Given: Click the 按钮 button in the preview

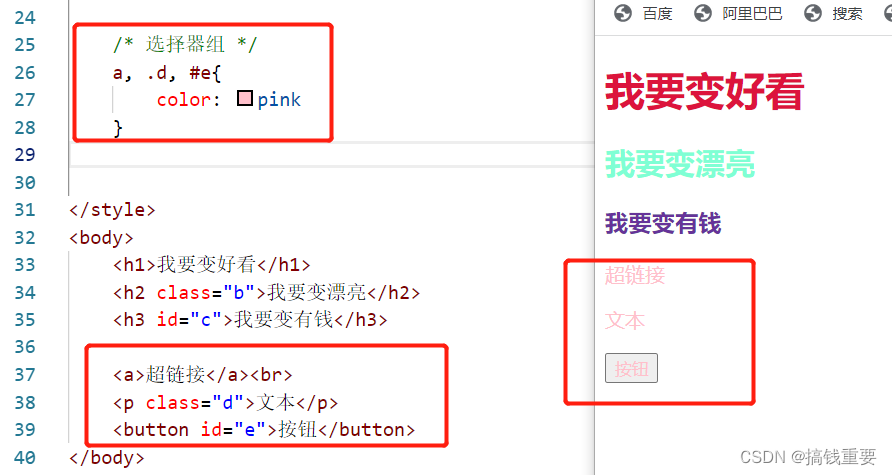Looking at the screenshot, I should pyautogui.click(x=631, y=368).
